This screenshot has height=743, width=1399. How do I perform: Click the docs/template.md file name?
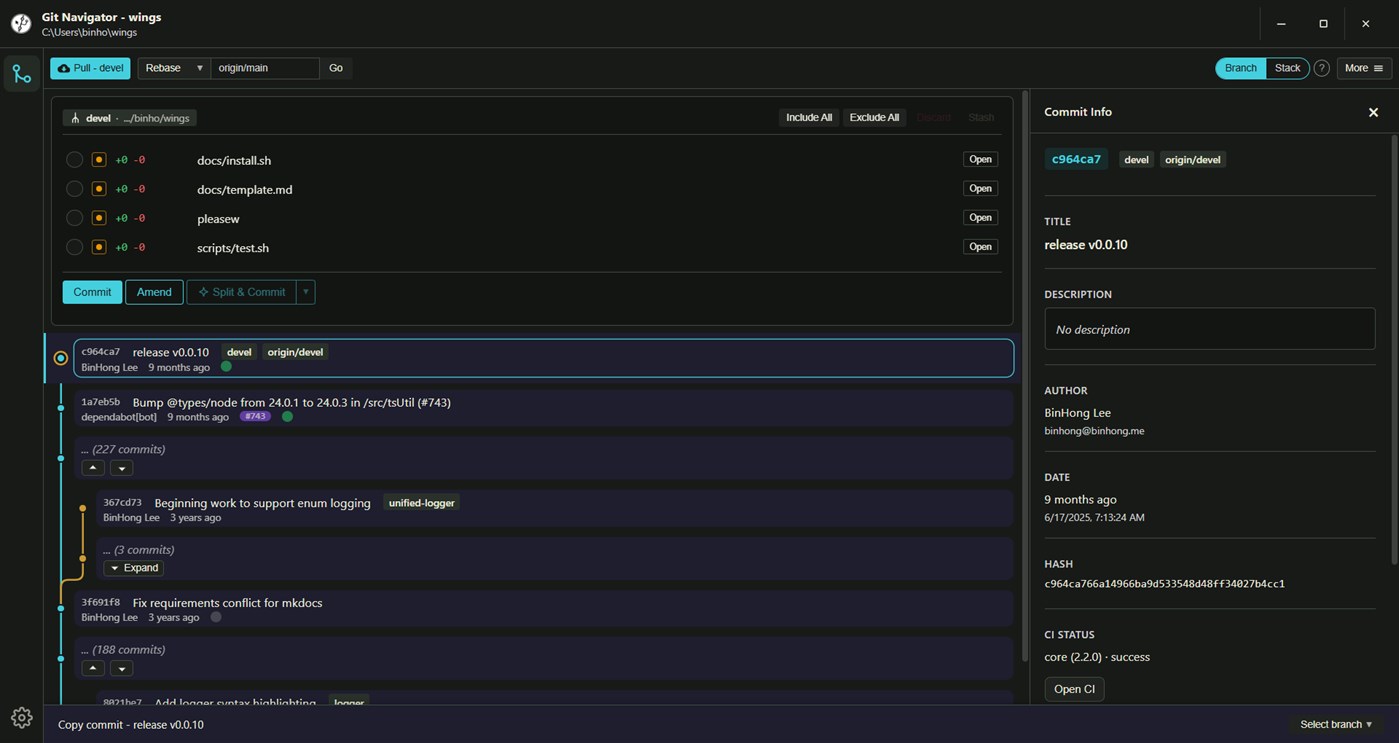pyautogui.click(x=245, y=189)
